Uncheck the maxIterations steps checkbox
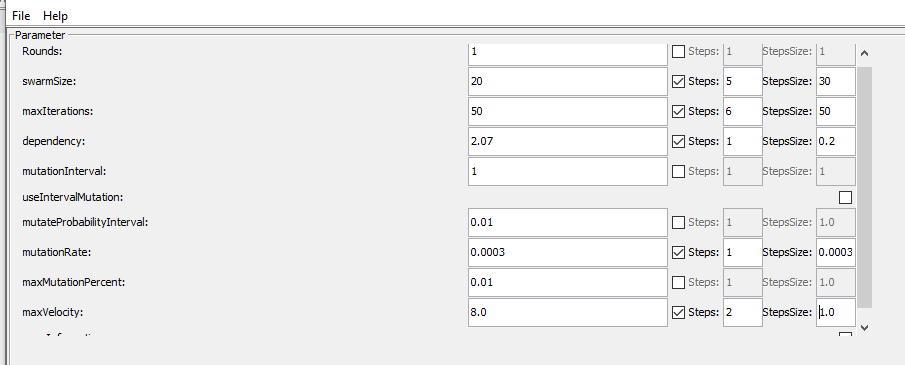This screenshot has height=365, width=905. point(679,111)
